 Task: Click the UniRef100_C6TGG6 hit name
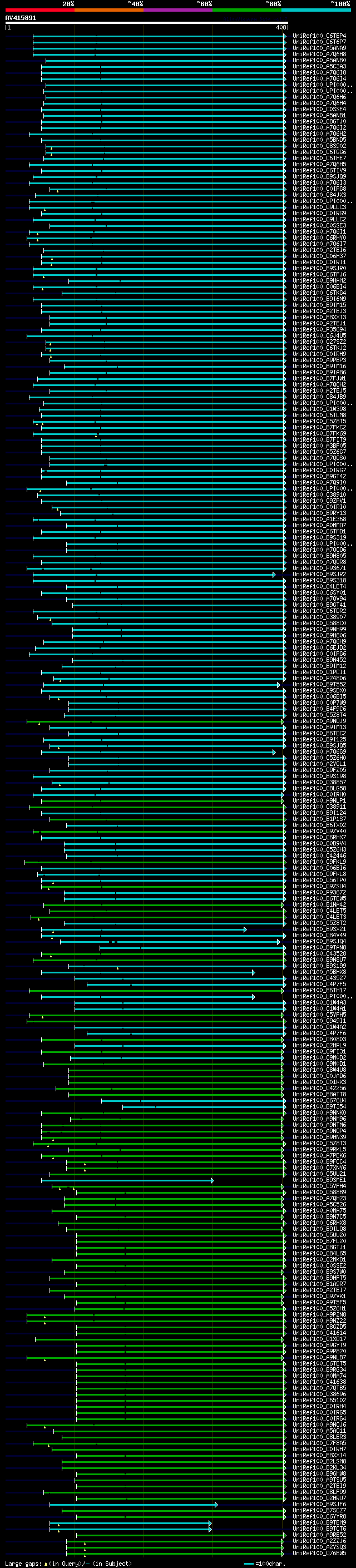tap(319, 152)
